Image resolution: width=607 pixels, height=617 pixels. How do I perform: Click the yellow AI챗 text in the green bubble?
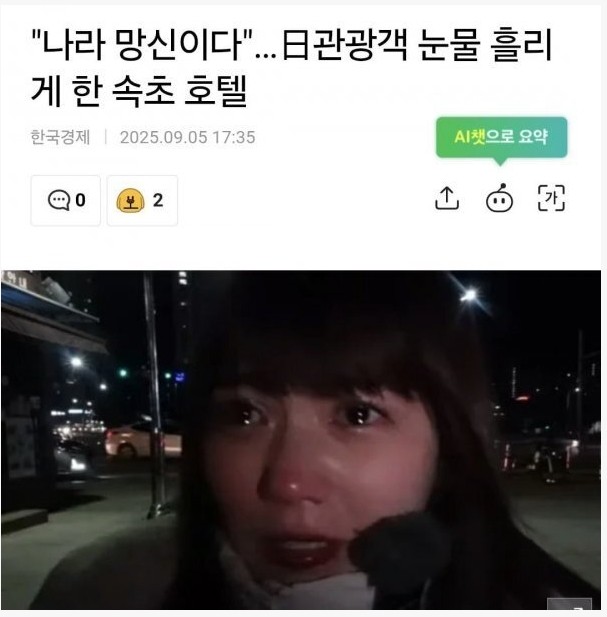(x=470, y=137)
